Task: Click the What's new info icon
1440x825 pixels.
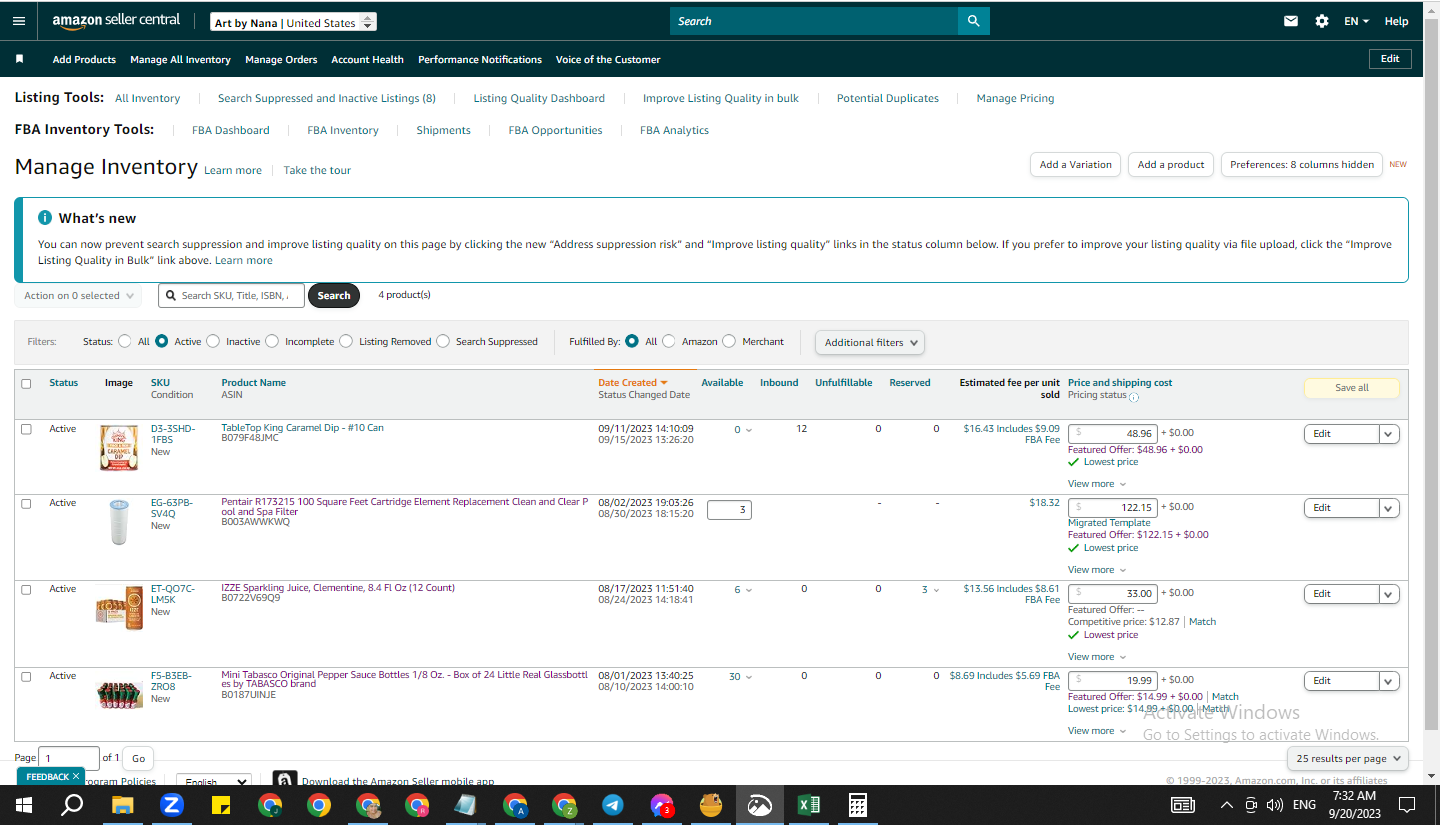Action: coord(45,218)
